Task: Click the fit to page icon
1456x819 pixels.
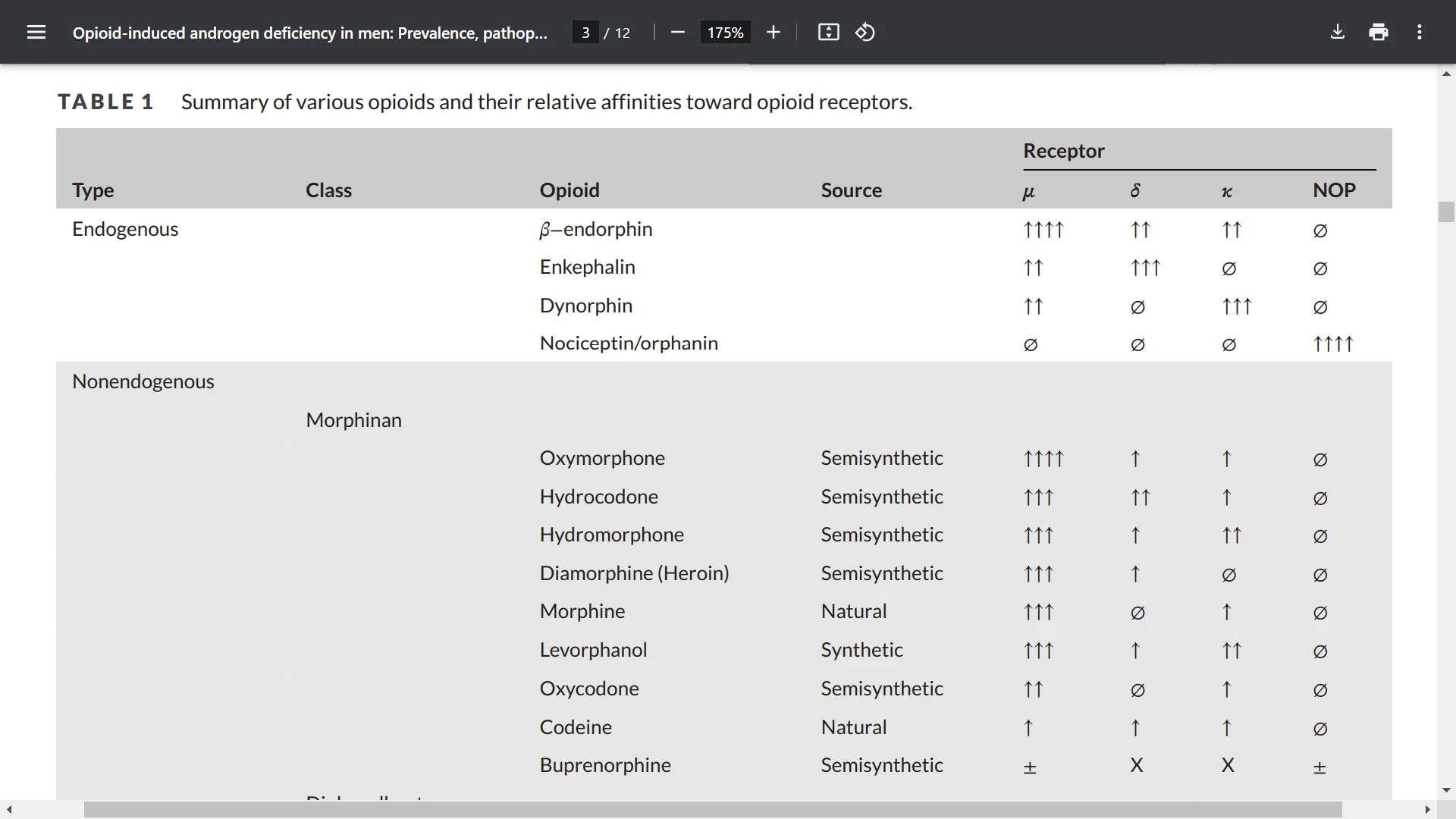Action: (829, 32)
